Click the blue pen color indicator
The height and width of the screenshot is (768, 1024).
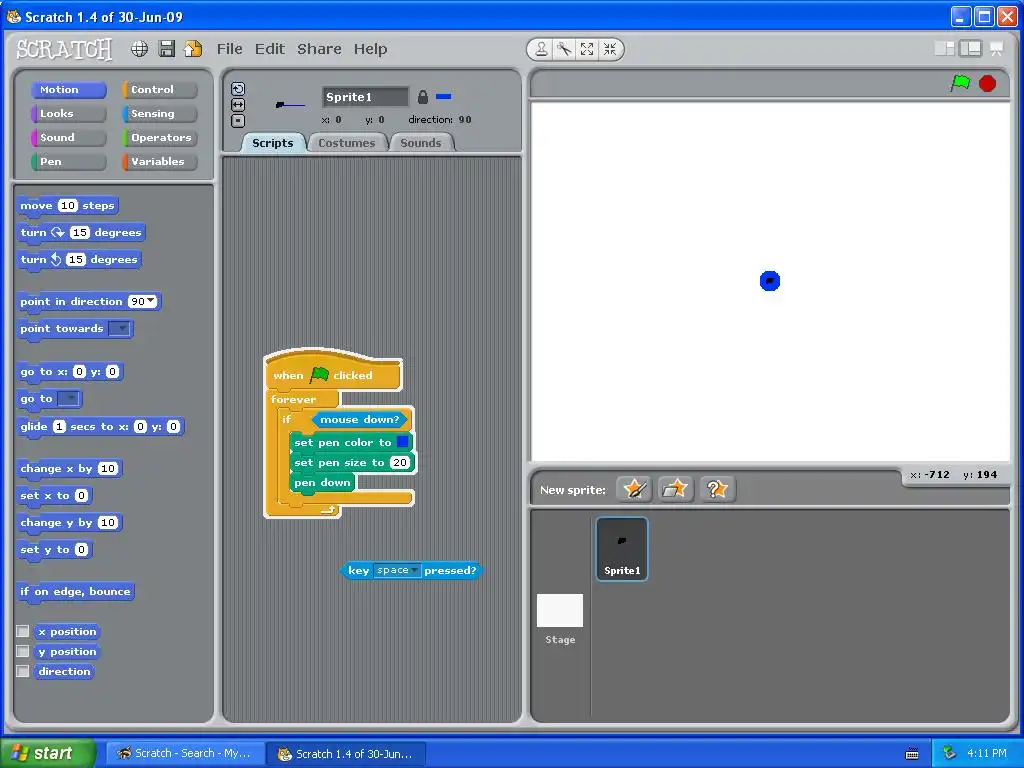click(x=443, y=97)
